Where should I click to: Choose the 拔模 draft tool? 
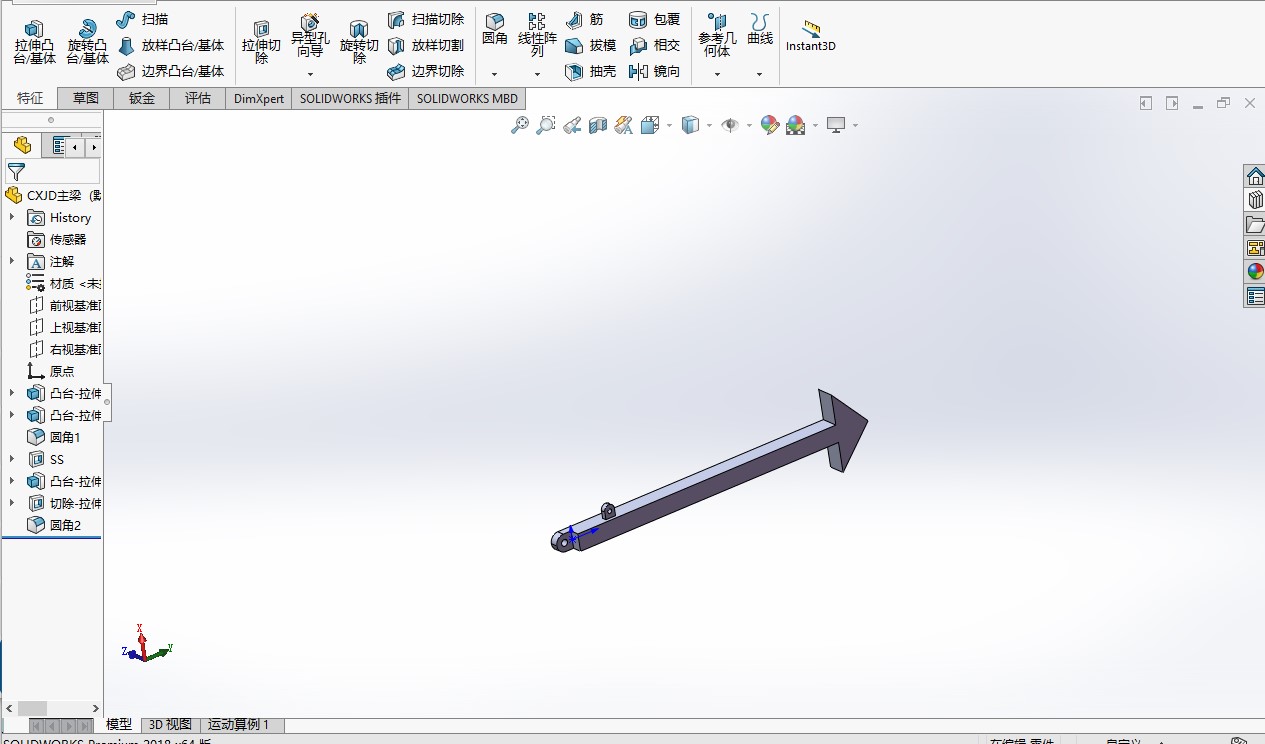point(590,45)
